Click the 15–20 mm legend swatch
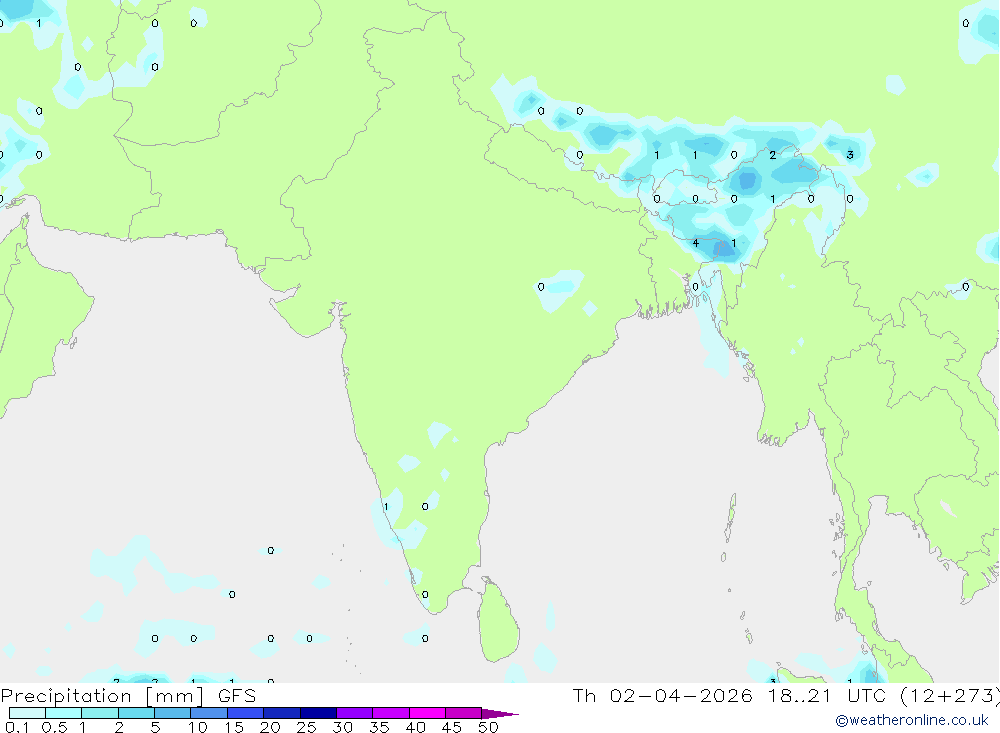Viewport: 1000px width, 733px height. (x=245, y=713)
